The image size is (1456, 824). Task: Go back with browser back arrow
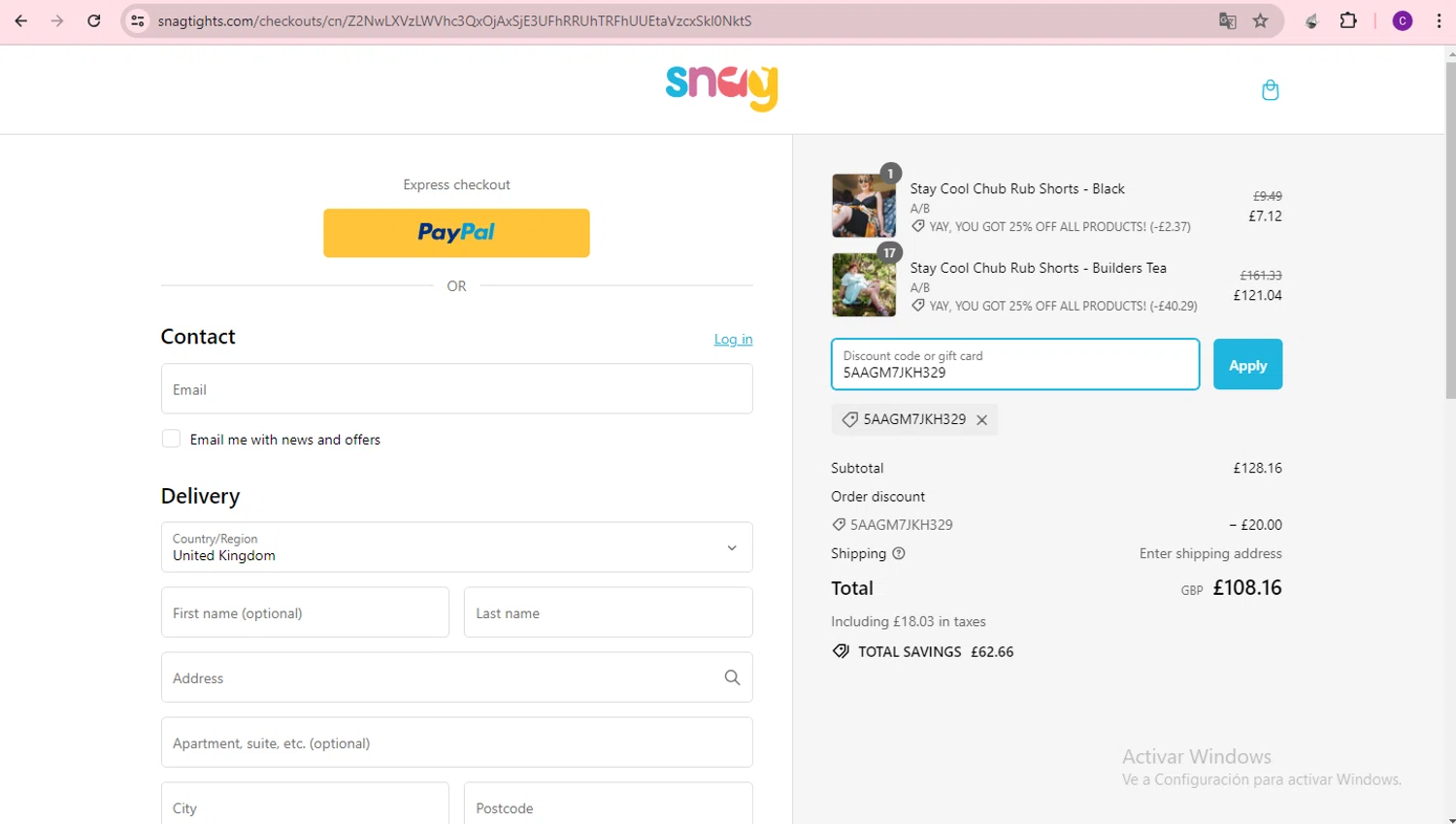(x=21, y=20)
